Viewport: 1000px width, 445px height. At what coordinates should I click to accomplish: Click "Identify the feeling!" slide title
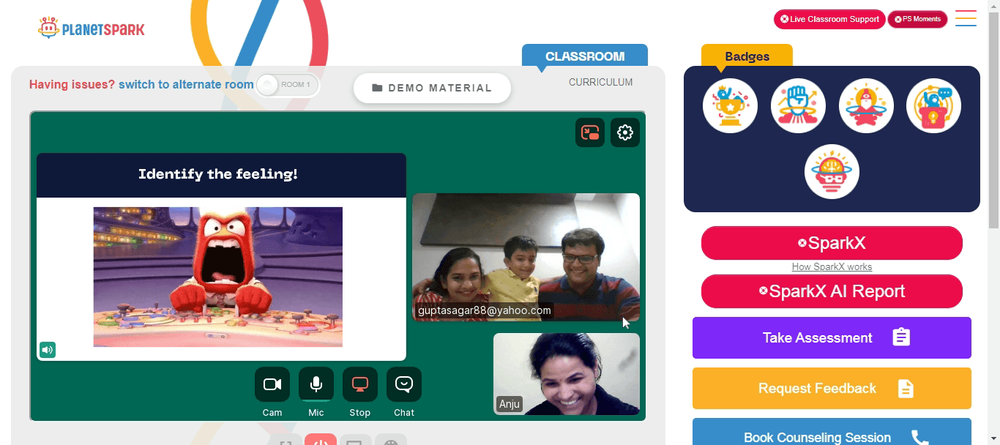(218, 174)
